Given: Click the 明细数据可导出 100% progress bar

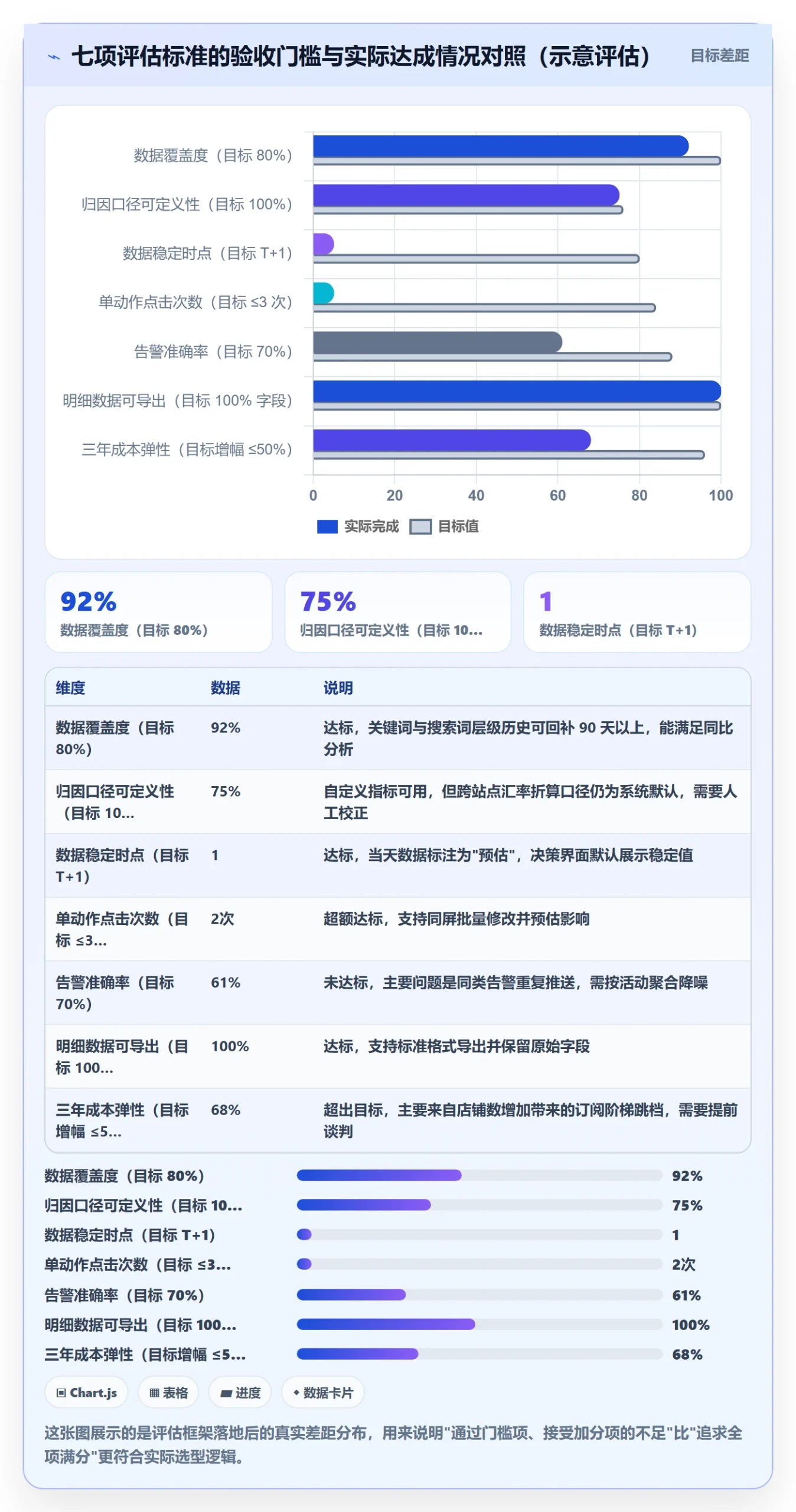Looking at the screenshot, I should pyautogui.click(x=479, y=1324).
